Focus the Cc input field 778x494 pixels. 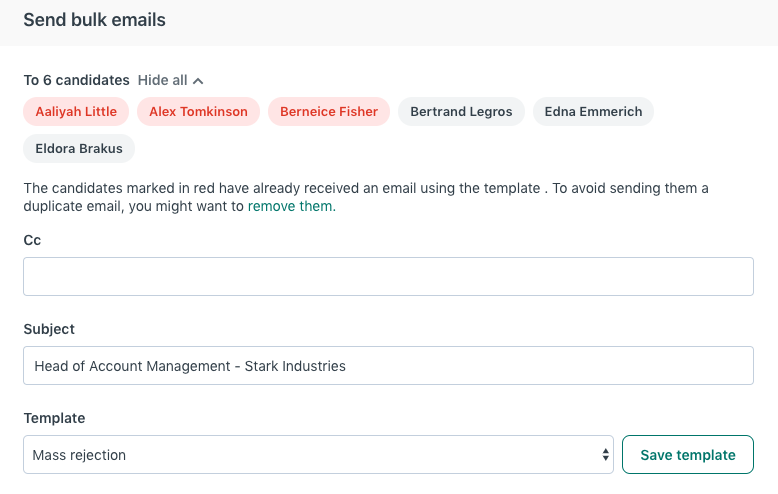(x=389, y=276)
